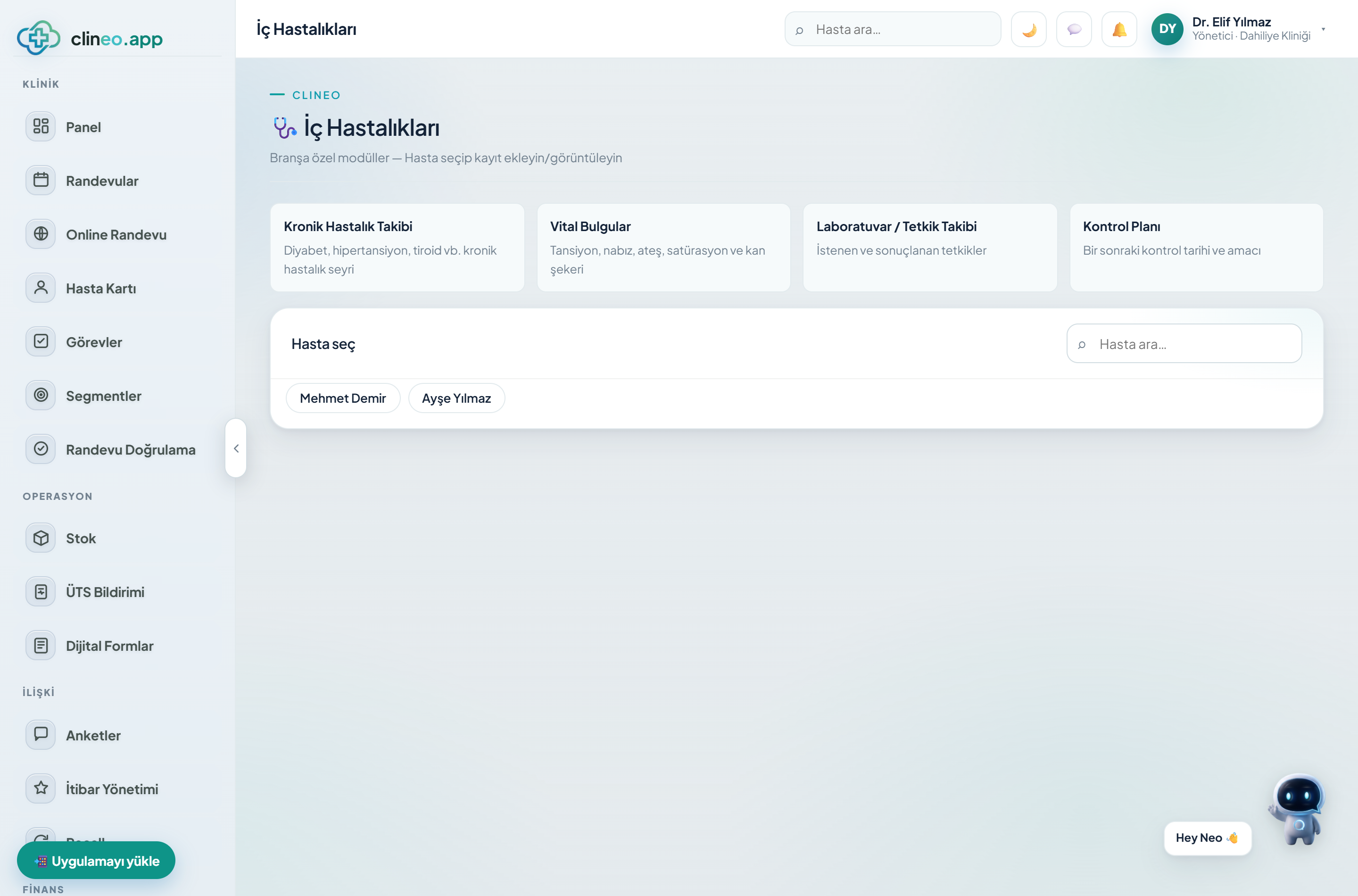The image size is (1358, 896).
Task: Open Online Randevu page
Action: coord(116,234)
